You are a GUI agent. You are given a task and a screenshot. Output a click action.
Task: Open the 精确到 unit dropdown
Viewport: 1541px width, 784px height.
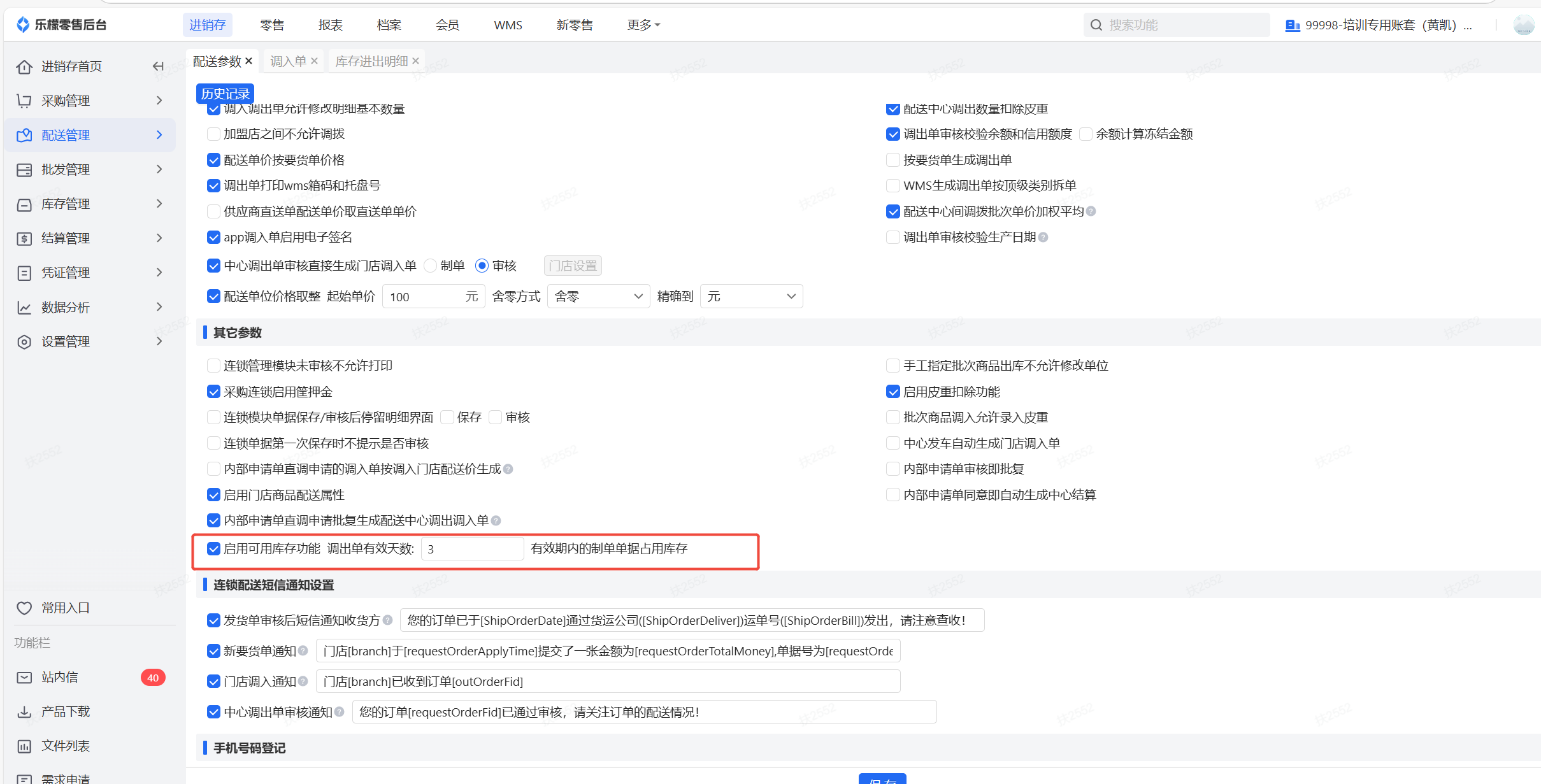pyautogui.click(x=751, y=297)
